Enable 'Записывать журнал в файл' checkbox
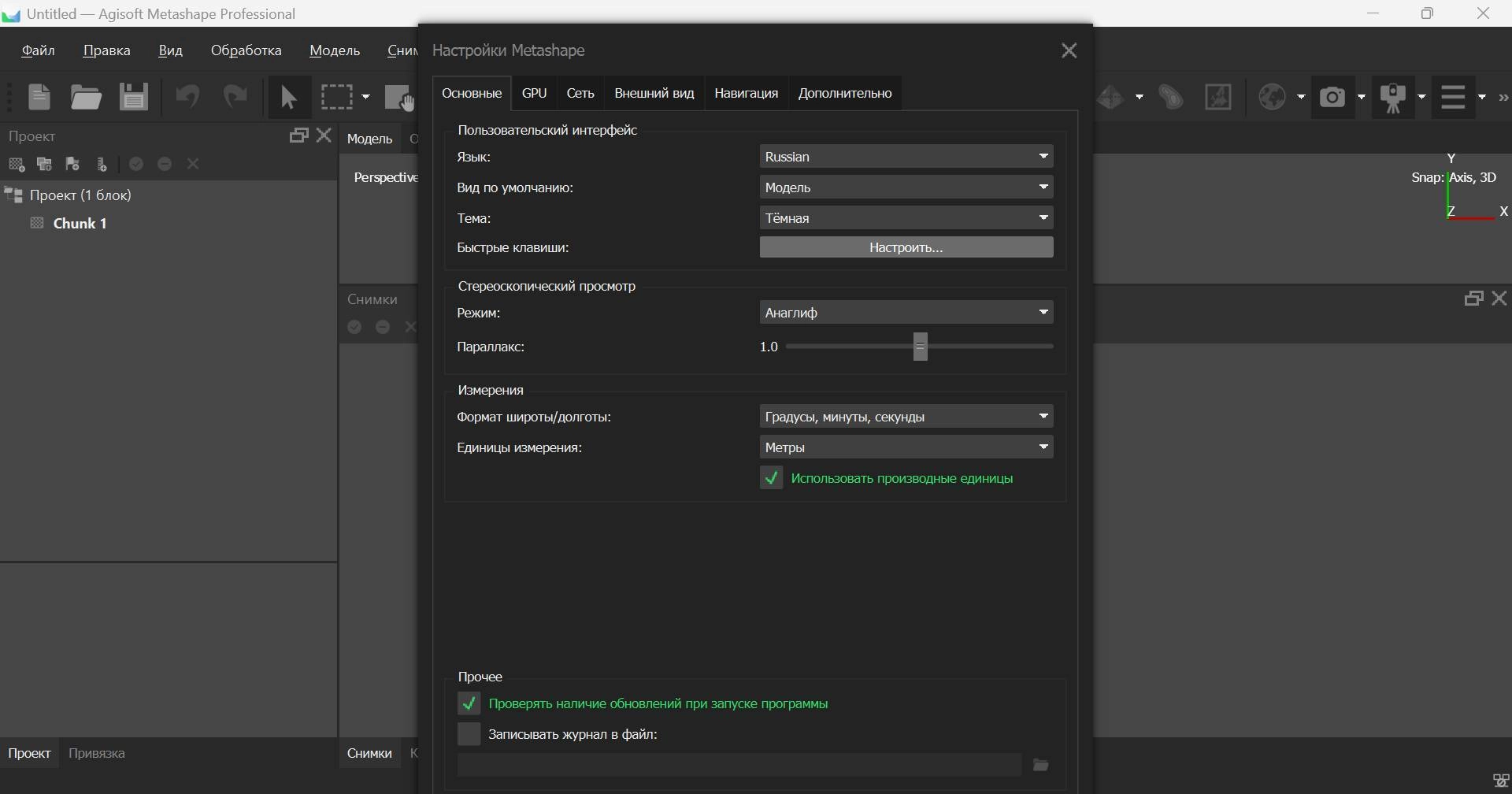This screenshot has height=794, width=1512. (x=469, y=734)
